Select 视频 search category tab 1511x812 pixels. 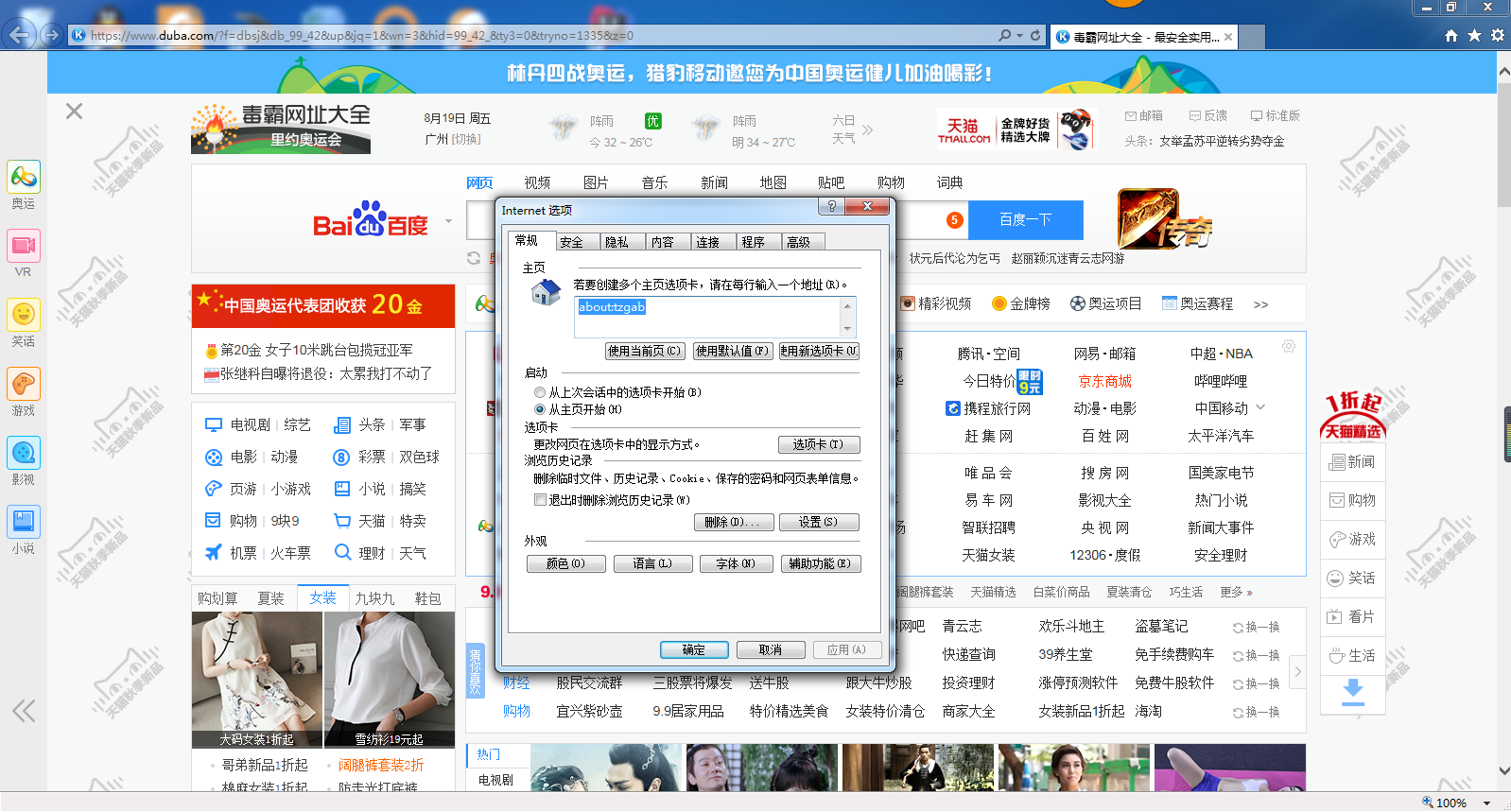[537, 182]
